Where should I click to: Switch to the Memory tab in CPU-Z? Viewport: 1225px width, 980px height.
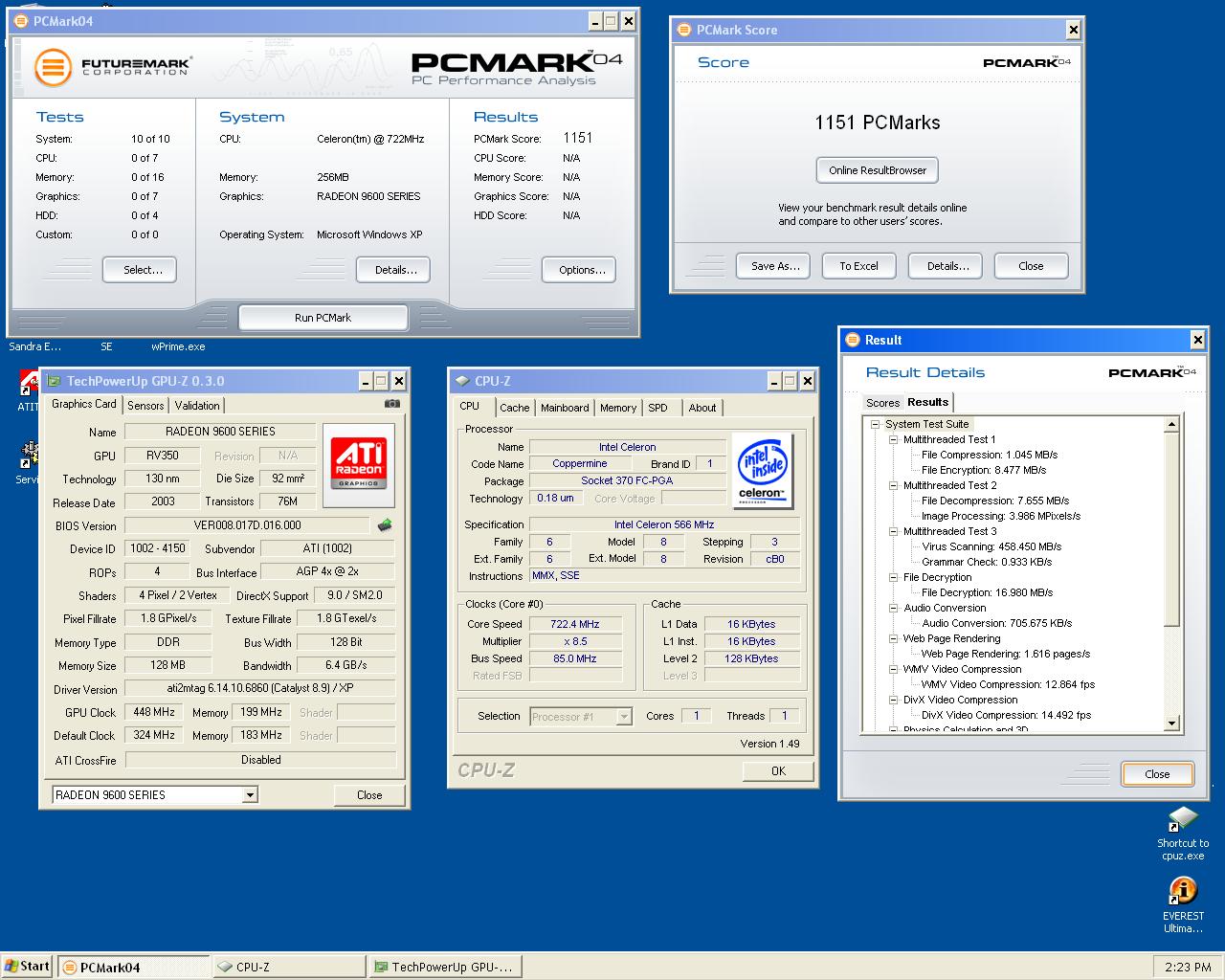click(618, 408)
